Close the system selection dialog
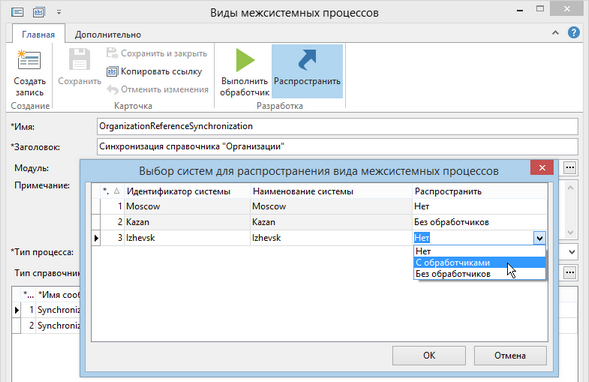The height and width of the screenshot is (382, 589). point(542,168)
